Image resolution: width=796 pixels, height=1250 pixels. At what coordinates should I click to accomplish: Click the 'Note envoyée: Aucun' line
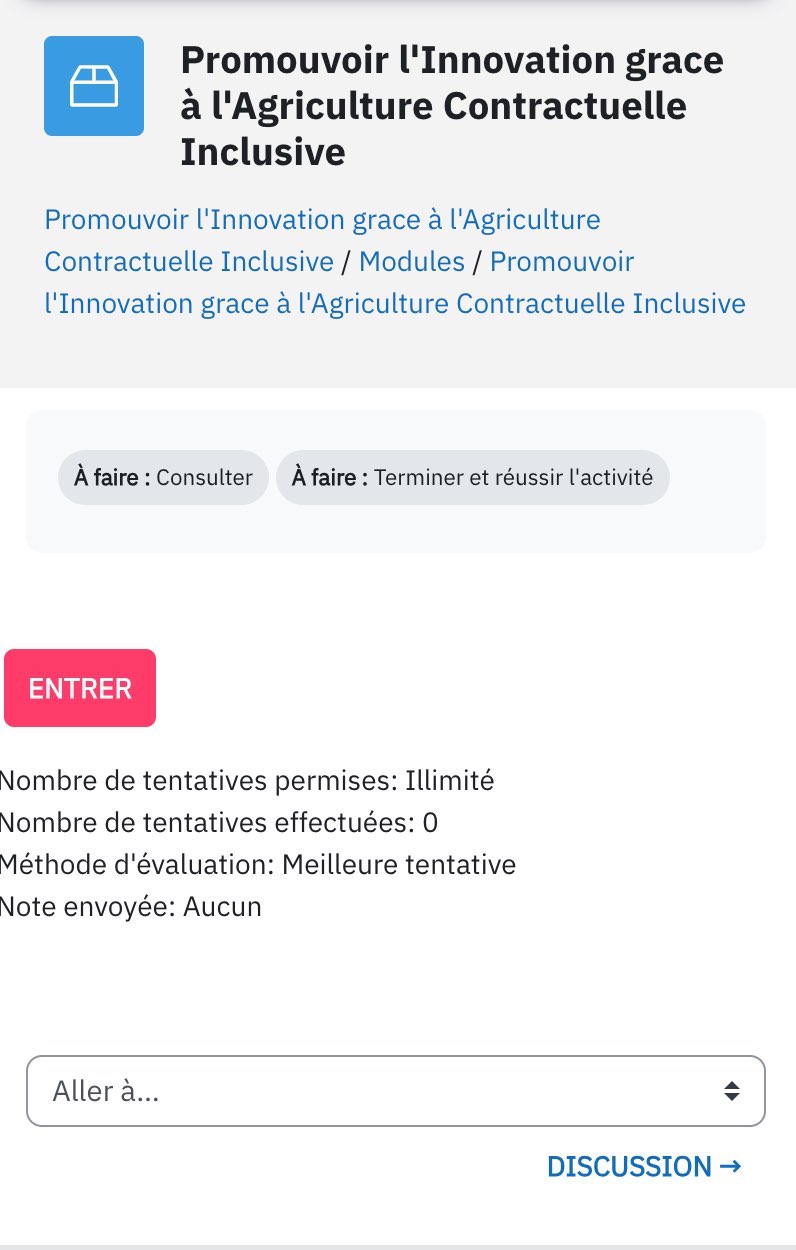coord(131,907)
